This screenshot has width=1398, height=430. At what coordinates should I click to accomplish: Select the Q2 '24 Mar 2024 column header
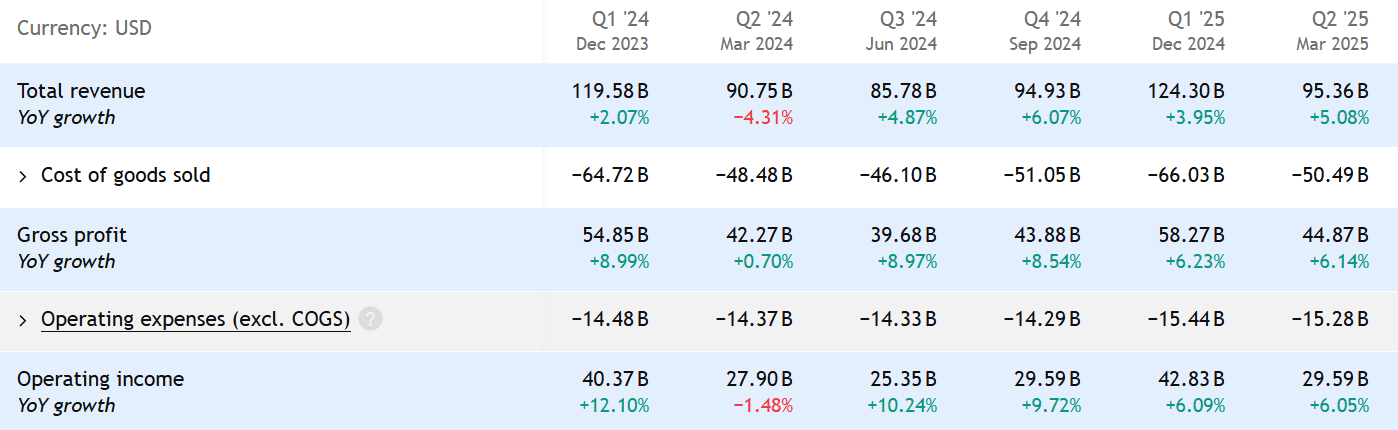point(756,30)
